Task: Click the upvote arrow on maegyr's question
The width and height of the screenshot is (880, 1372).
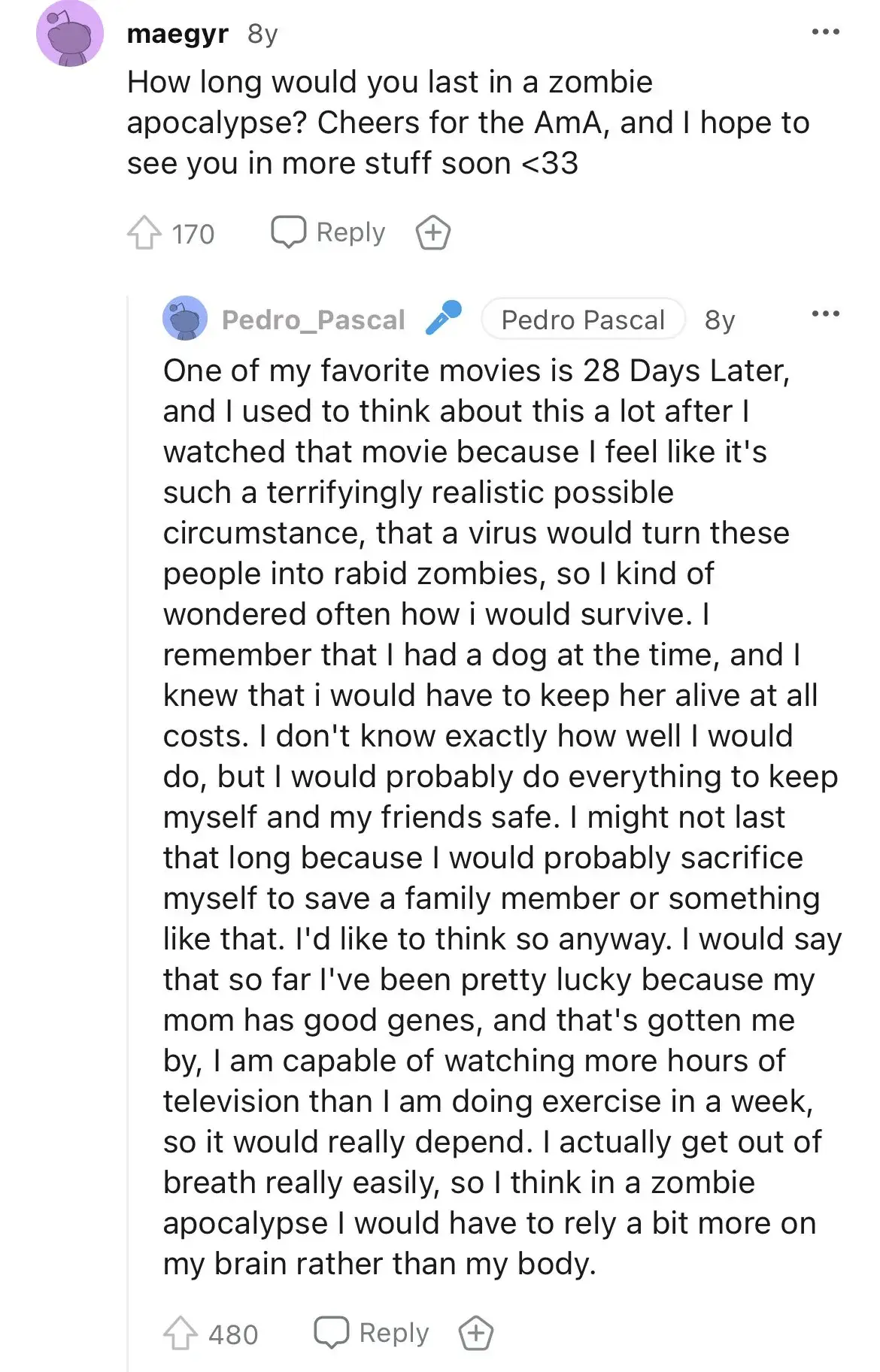Action: [144, 235]
